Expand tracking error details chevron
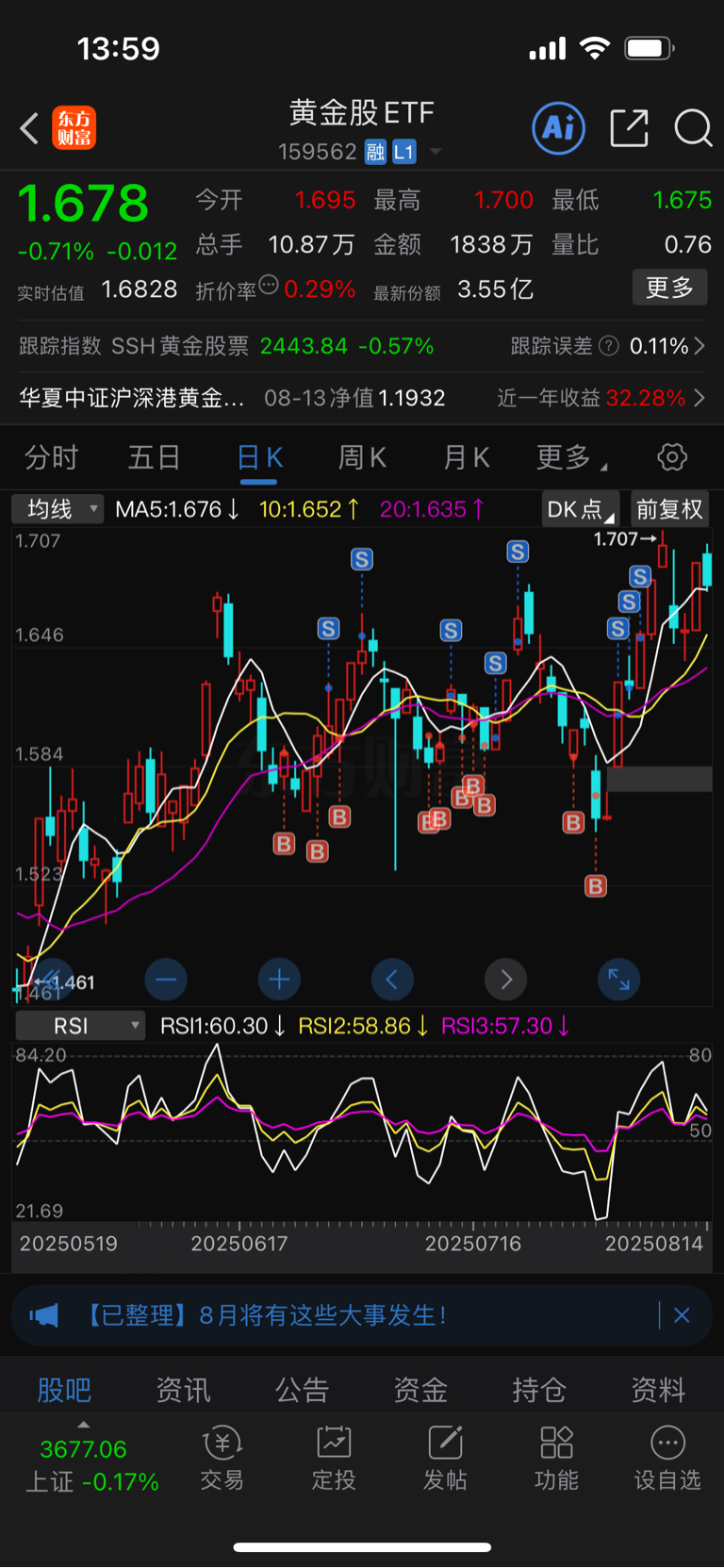Screen dimensions: 724x1568 click(699, 346)
